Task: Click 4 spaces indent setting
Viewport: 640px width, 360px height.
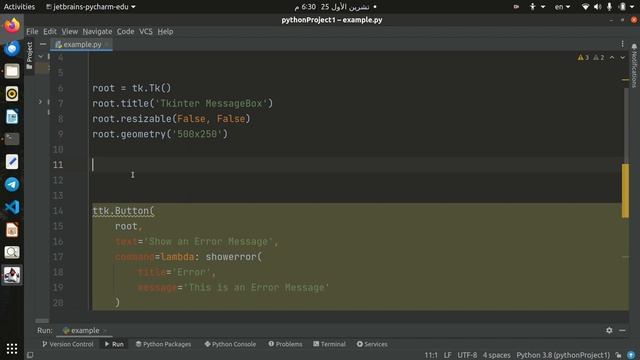Action: tap(496, 355)
